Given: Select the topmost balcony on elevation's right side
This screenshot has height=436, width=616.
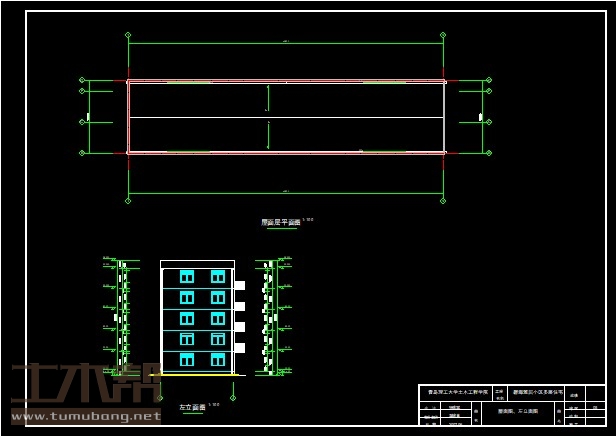Looking at the screenshot, I should tap(240, 285).
